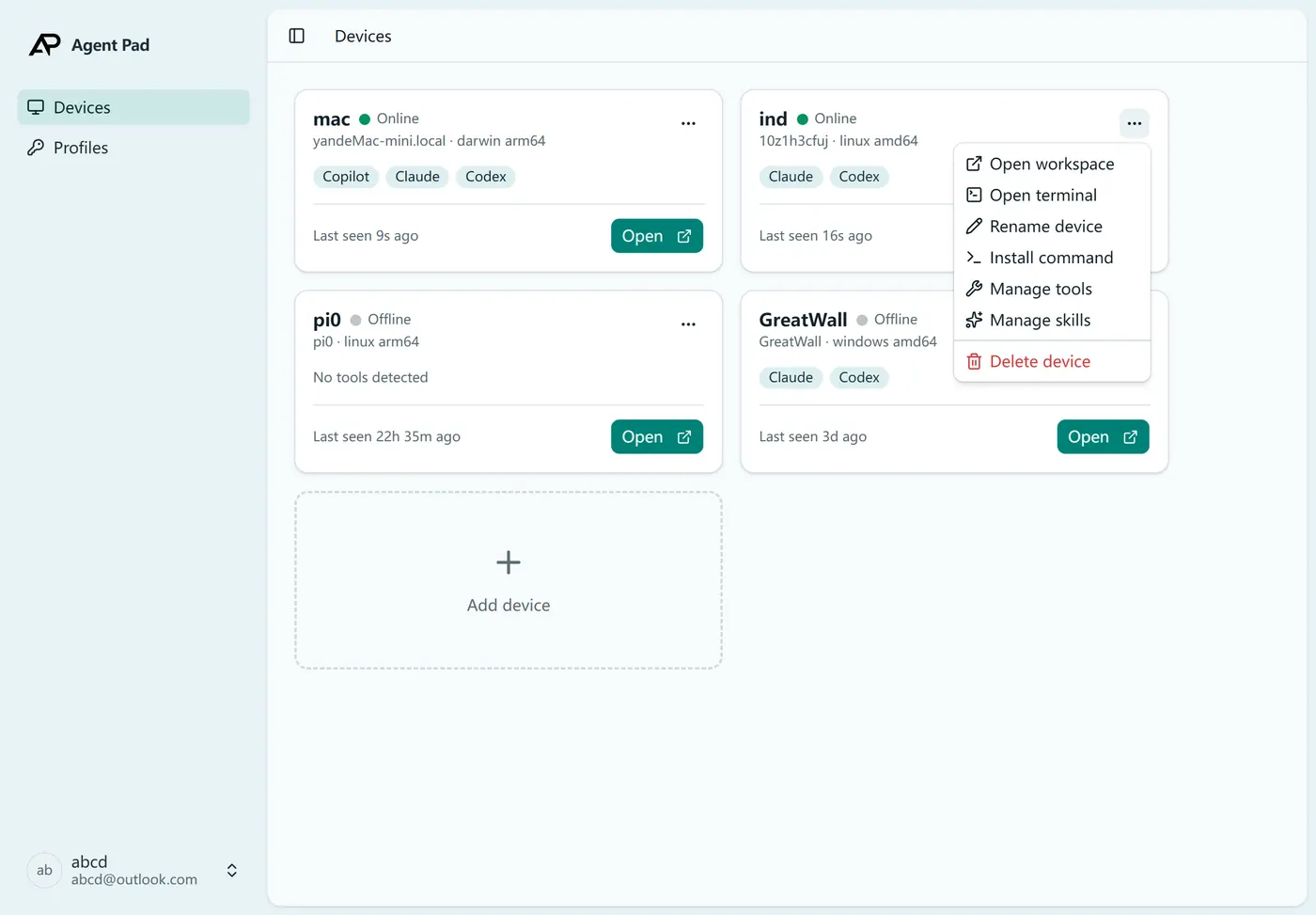Image resolution: width=1316 pixels, height=915 pixels.
Task: Click the Agent Pad app title
Action: [110, 45]
